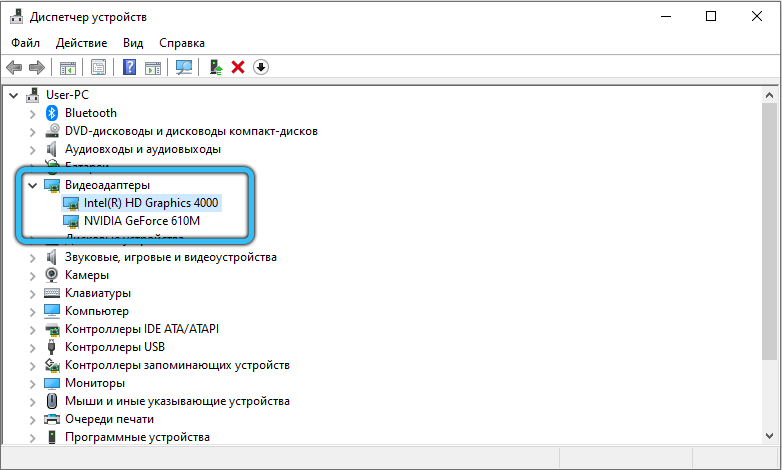This screenshot has height=470, width=782.
Task: Expand DVD-дисководы category chevron
Action: click(x=32, y=132)
